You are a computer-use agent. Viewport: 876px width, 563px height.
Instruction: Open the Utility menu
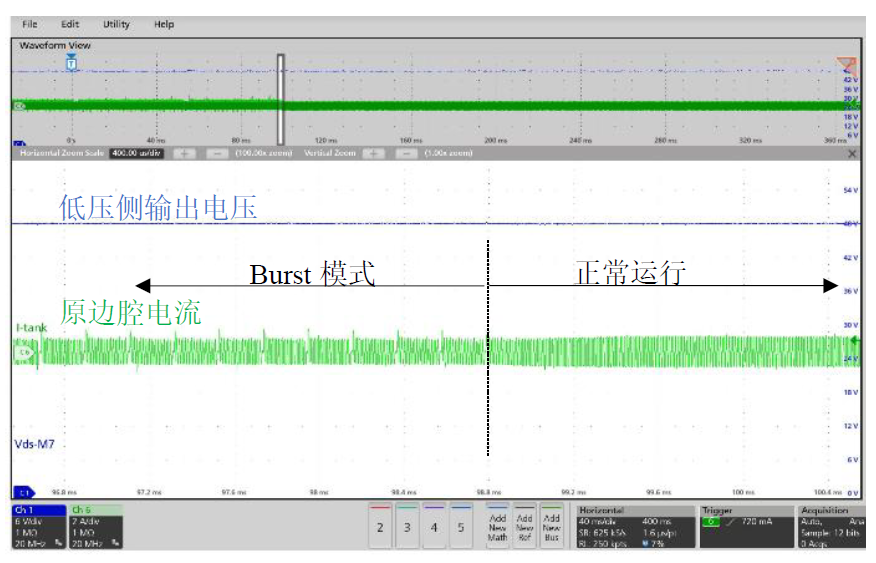(116, 24)
